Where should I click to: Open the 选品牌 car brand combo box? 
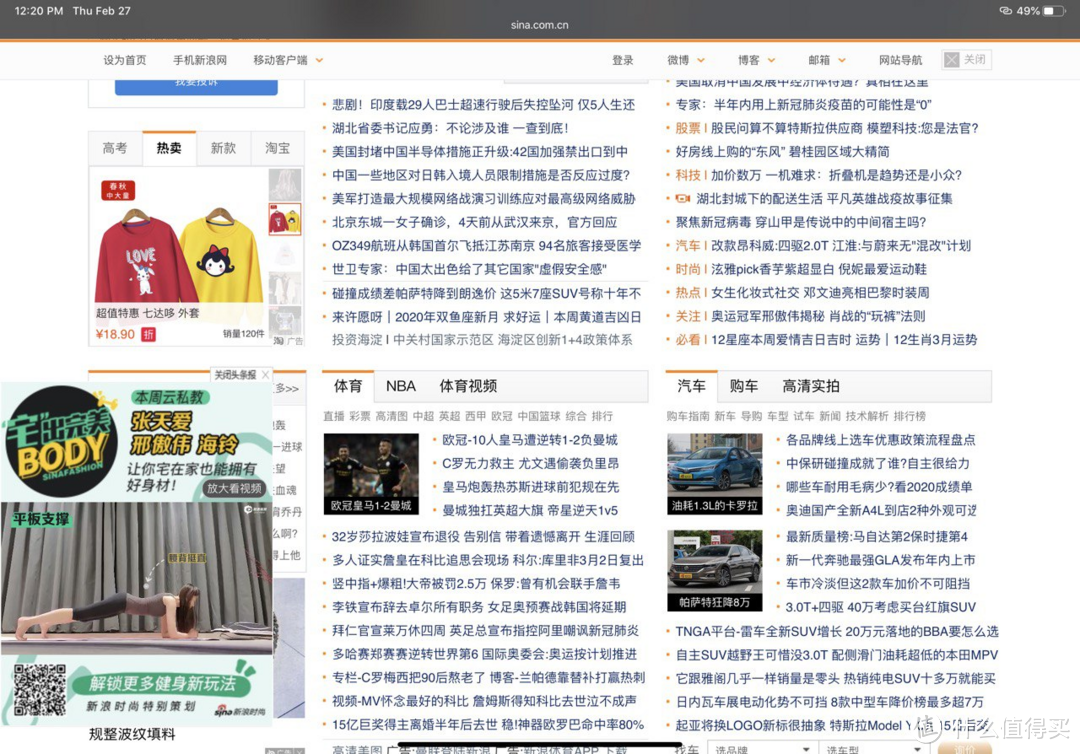(x=760, y=748)
